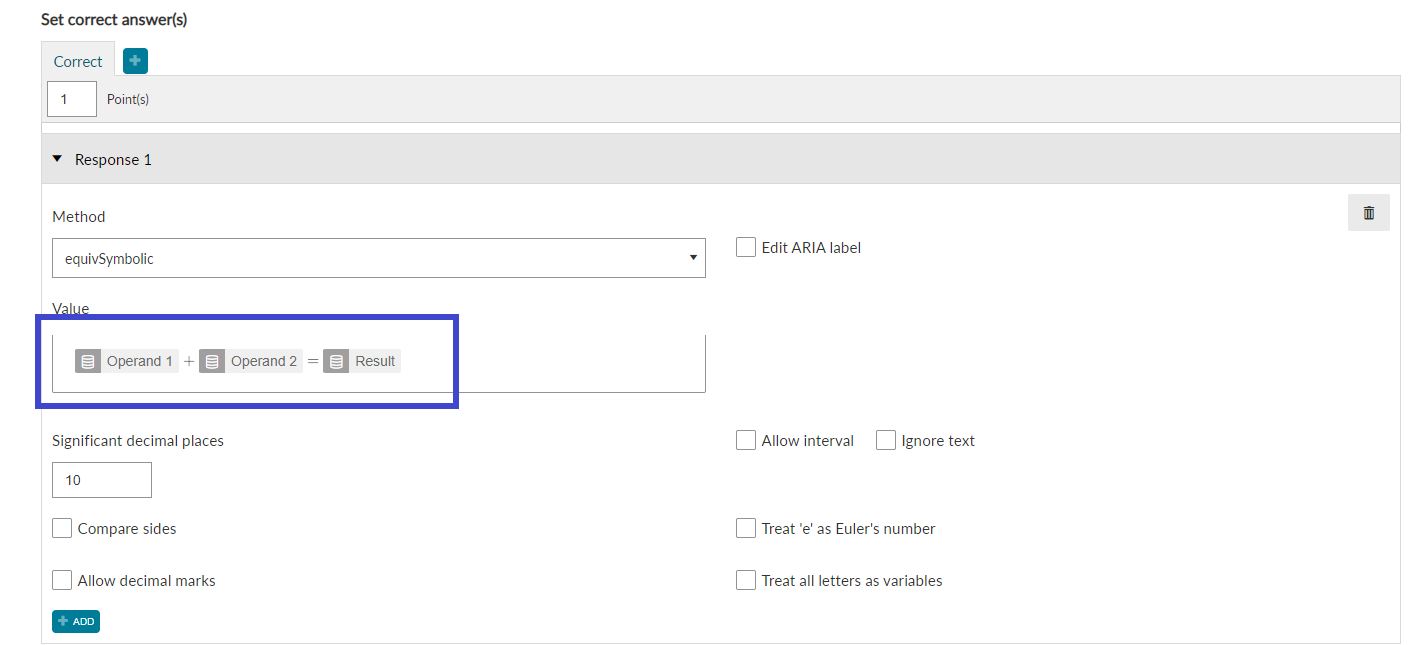Focus the Significant decimal places field
1427x645 pixels.
102,480
